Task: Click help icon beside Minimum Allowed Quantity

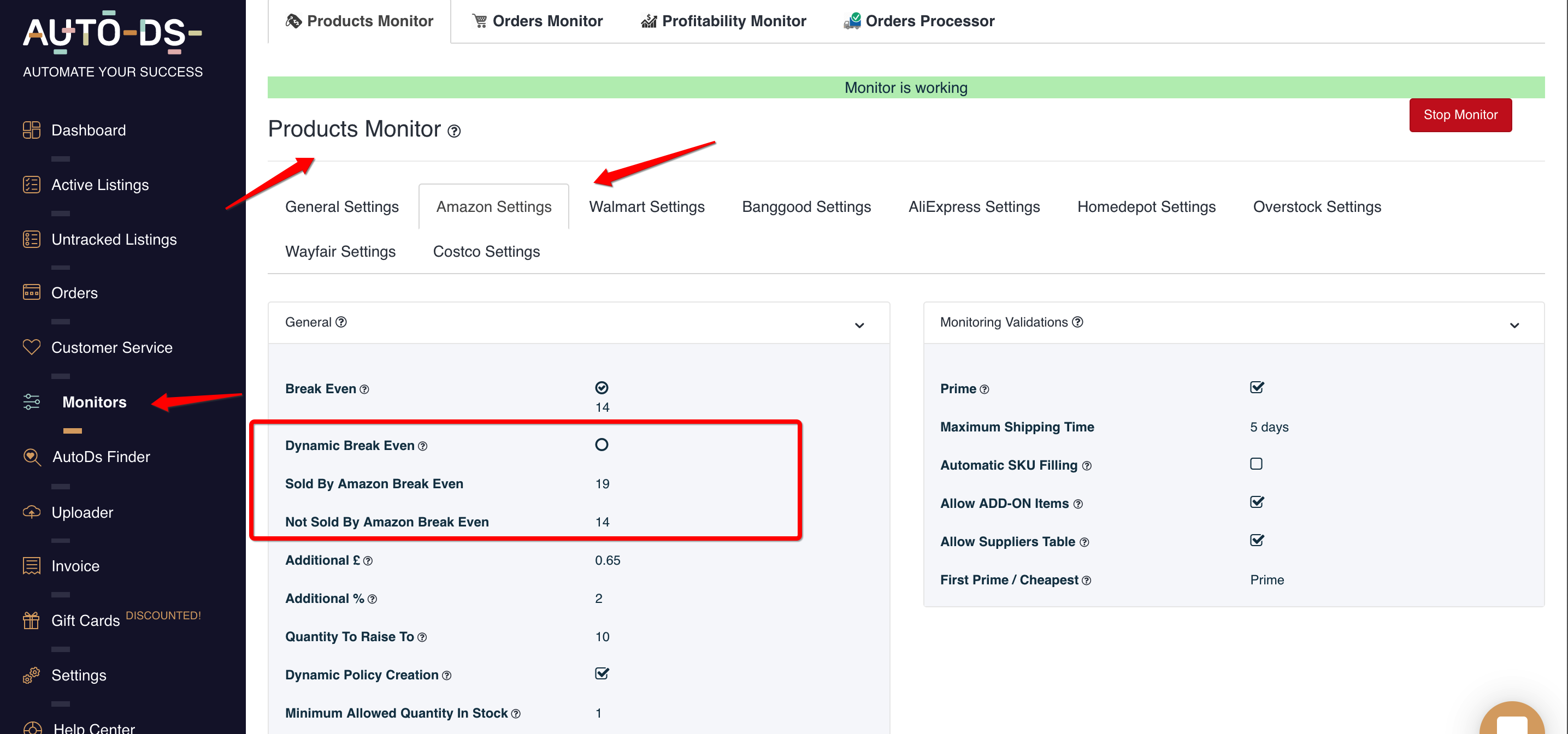Action: [x=516, y=714]
